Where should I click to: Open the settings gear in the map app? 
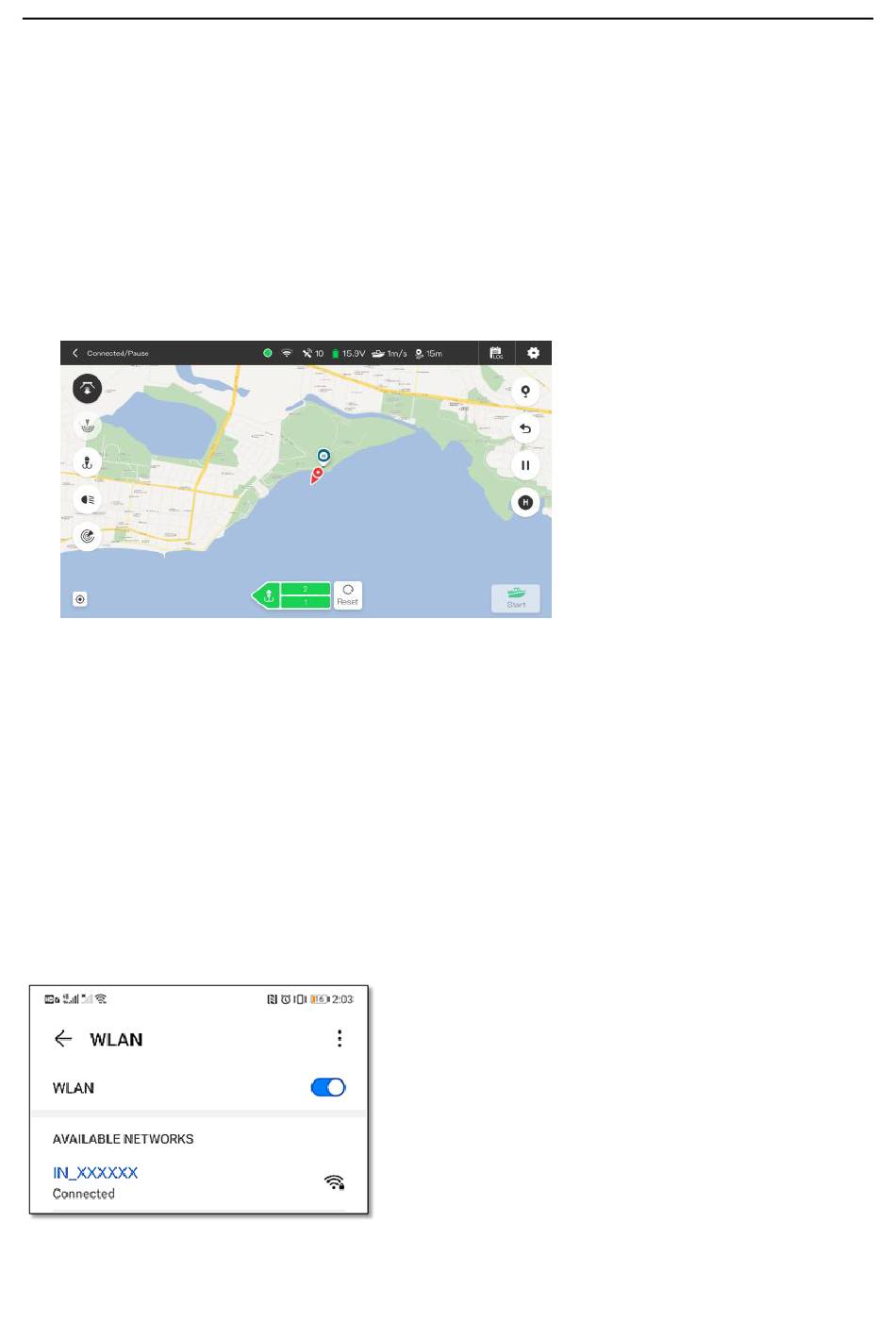[x=533, y=353]
